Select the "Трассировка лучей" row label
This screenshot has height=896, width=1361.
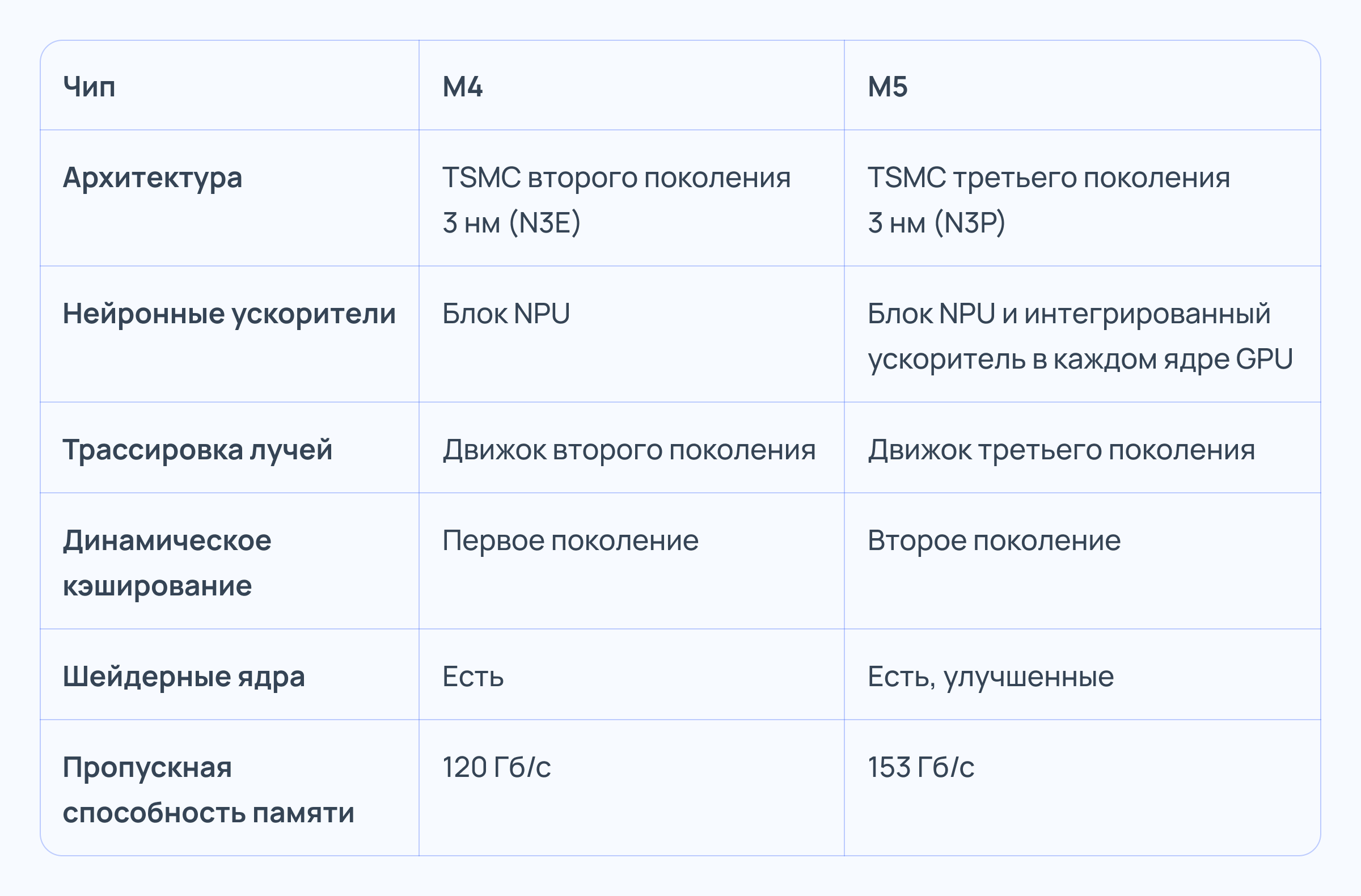(197, 450)
